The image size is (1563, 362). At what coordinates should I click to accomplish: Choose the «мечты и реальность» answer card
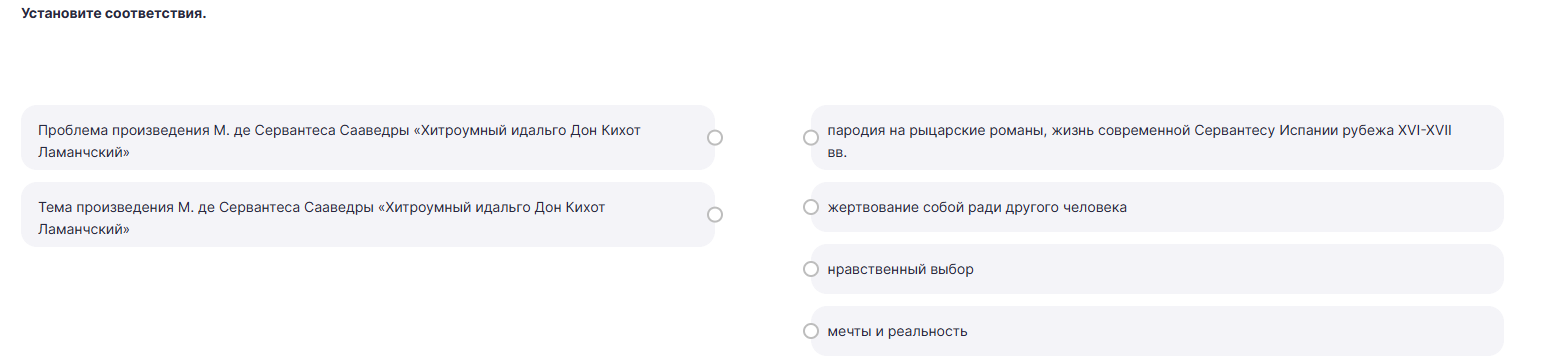1157,331
